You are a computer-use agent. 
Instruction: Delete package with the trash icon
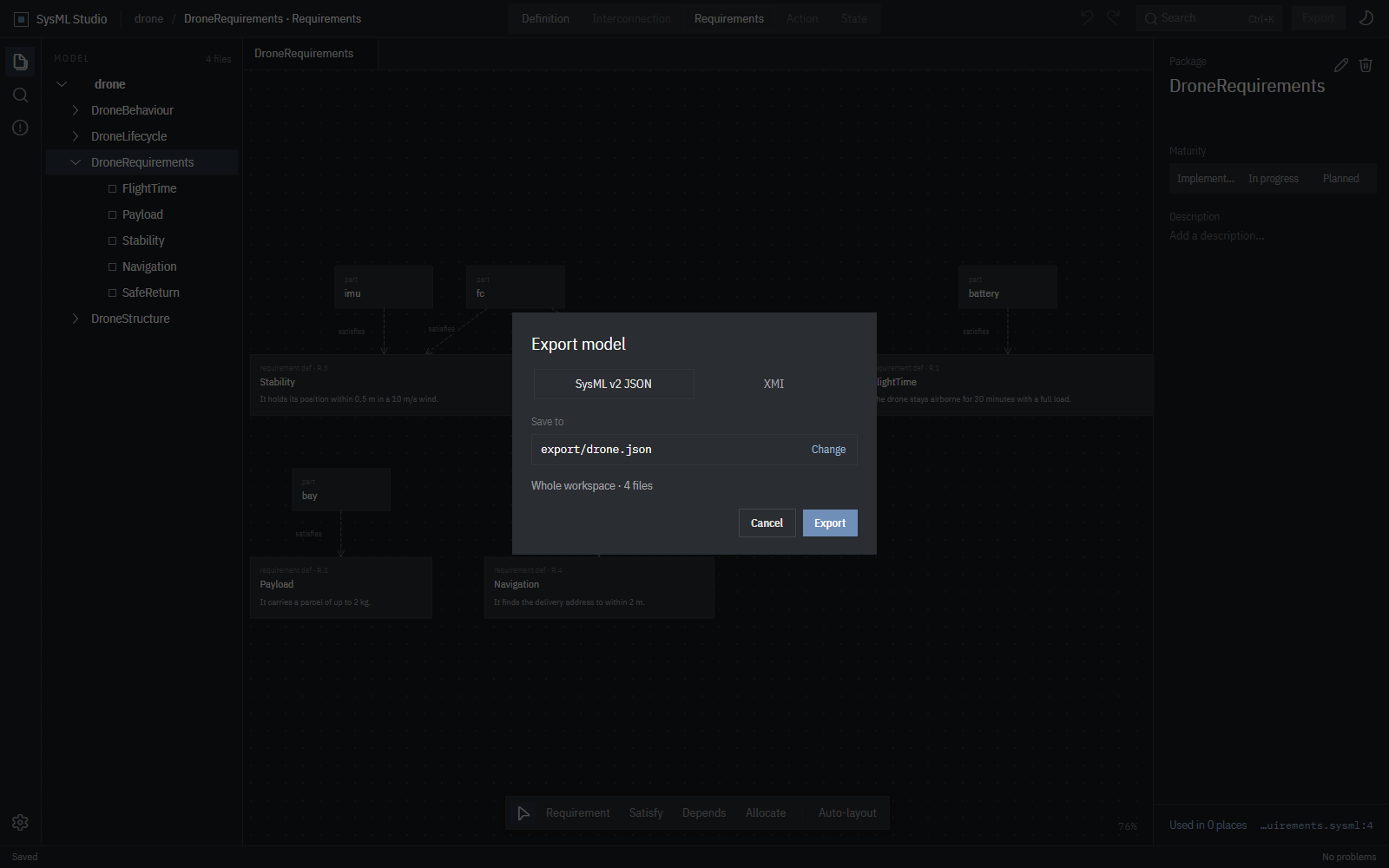(x=1366, y=65)
